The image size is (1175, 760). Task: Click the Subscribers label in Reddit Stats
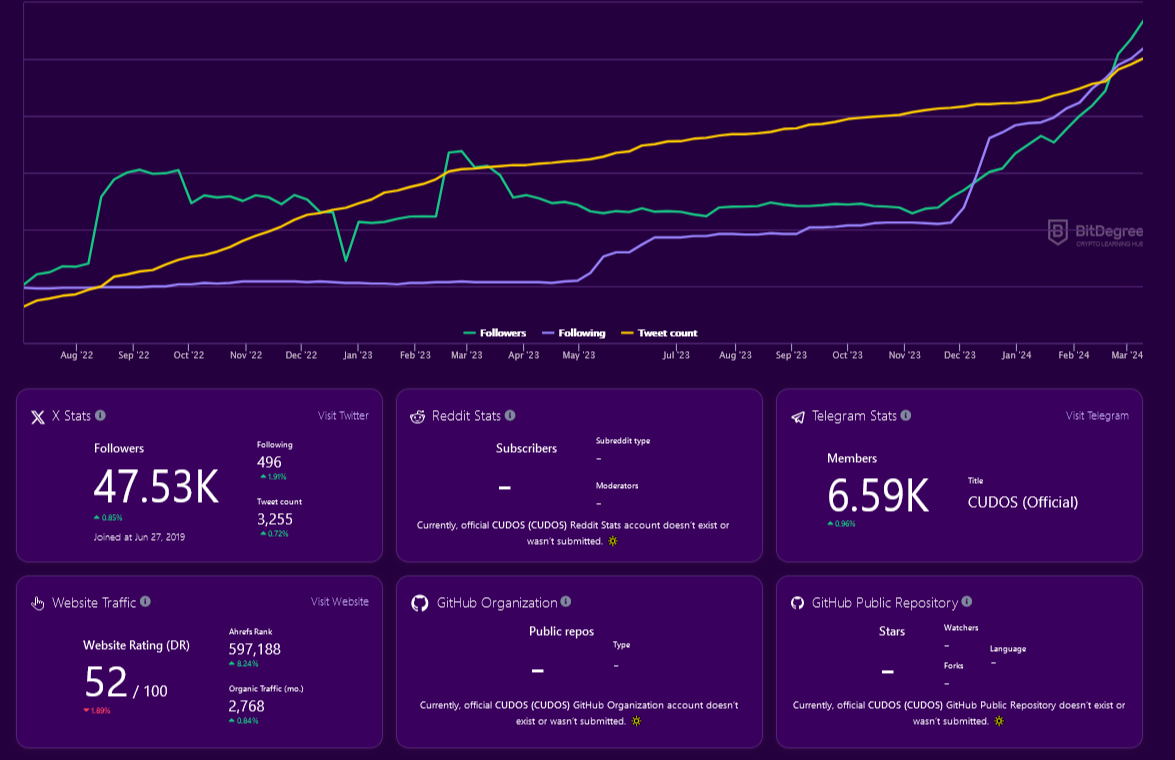(x=526, y=448)
